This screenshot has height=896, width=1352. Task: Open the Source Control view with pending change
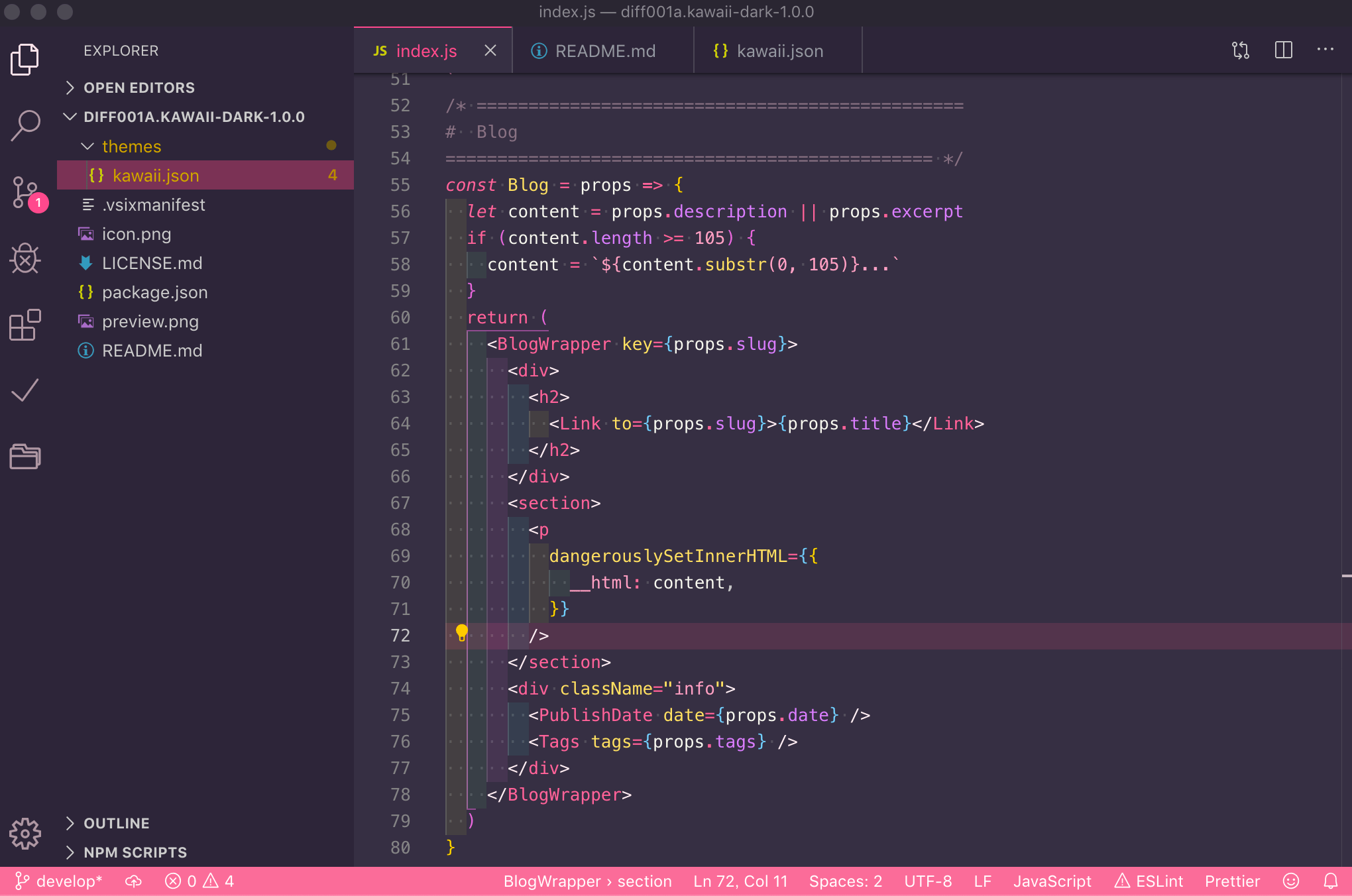pyautogui.click(x=25, y=192)
